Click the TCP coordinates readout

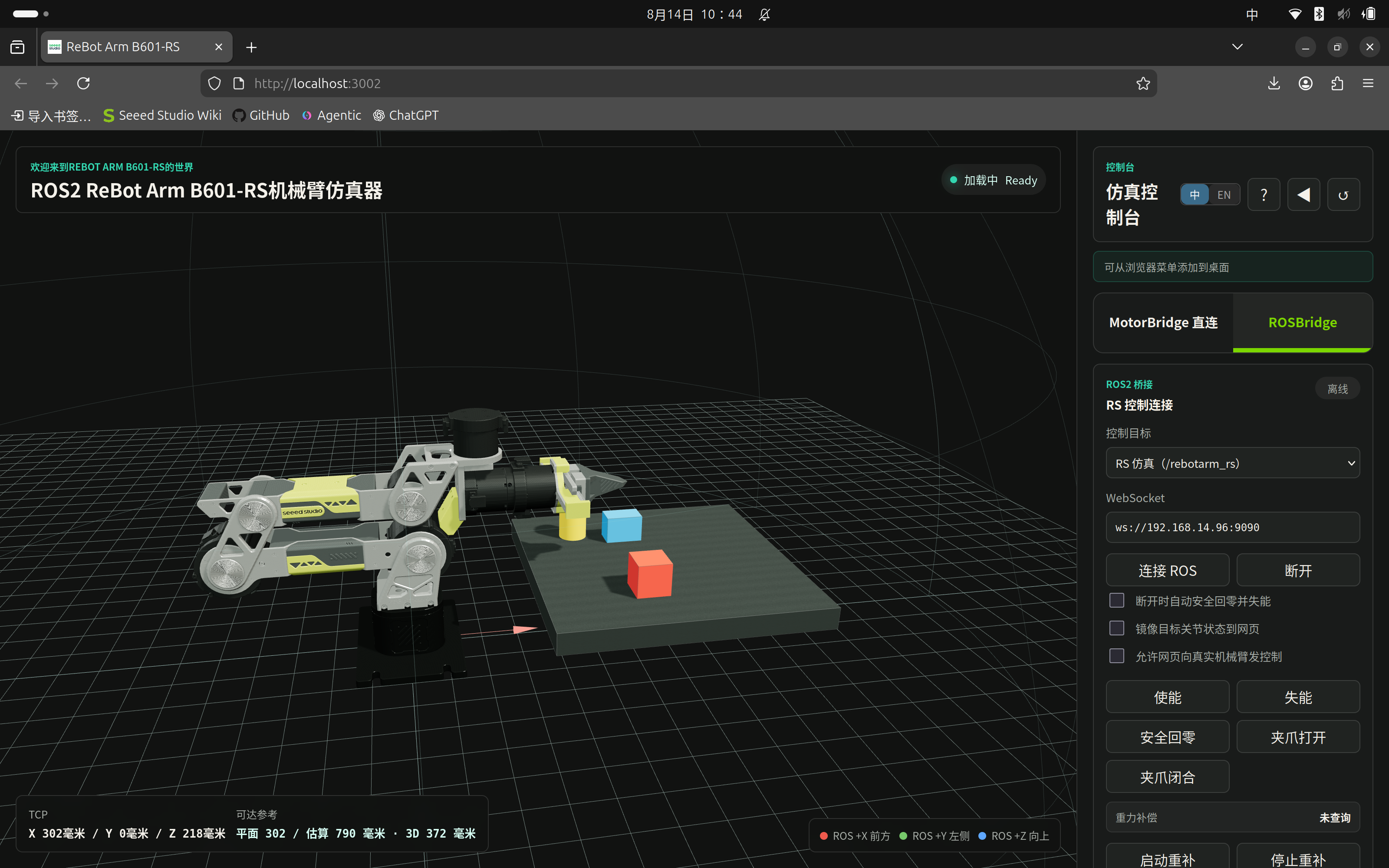click(x=127, y=833)
